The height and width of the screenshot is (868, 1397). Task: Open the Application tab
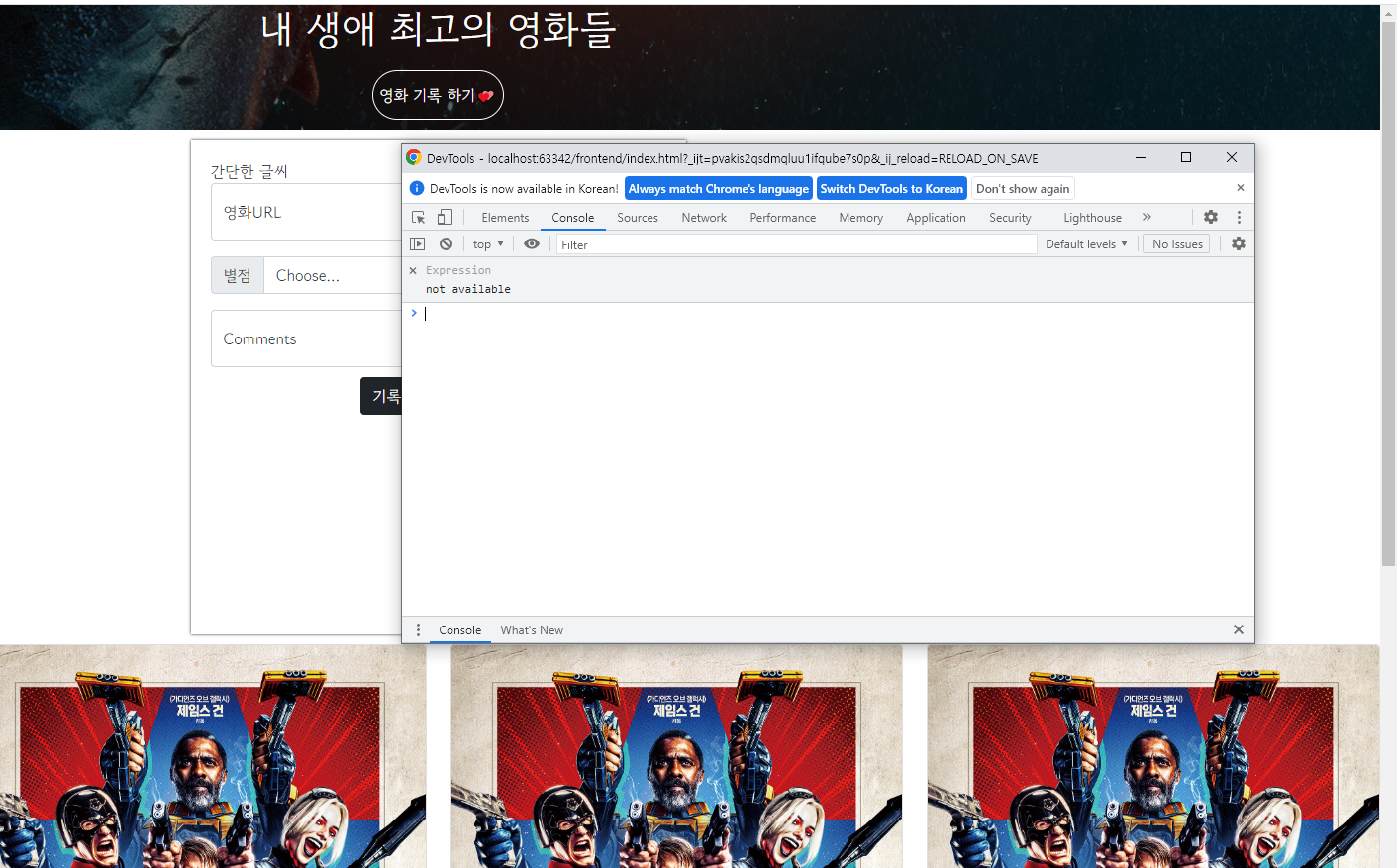(936, 218)
